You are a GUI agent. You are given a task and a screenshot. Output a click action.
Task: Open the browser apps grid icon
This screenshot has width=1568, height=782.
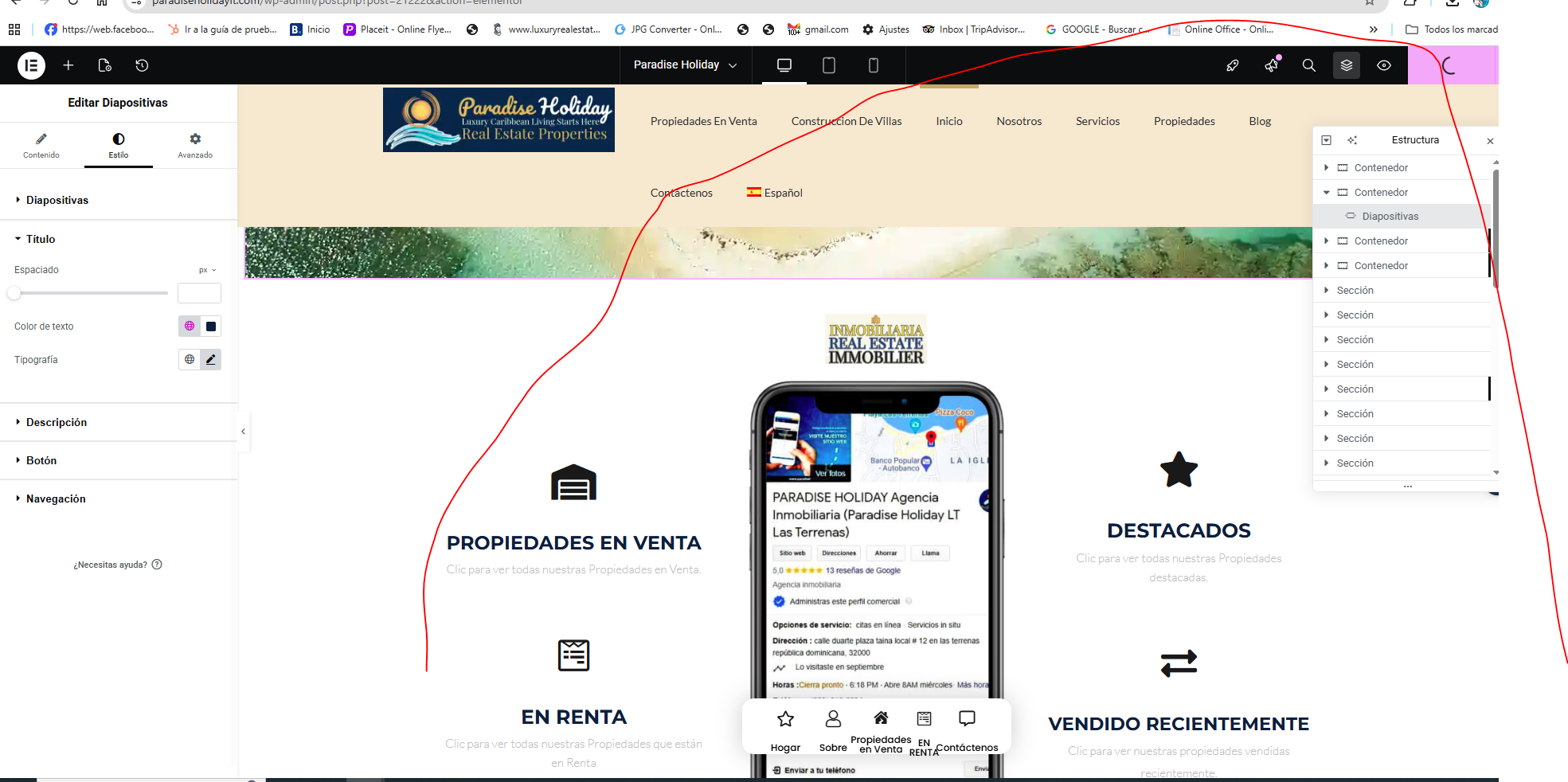tap(14, 29)
